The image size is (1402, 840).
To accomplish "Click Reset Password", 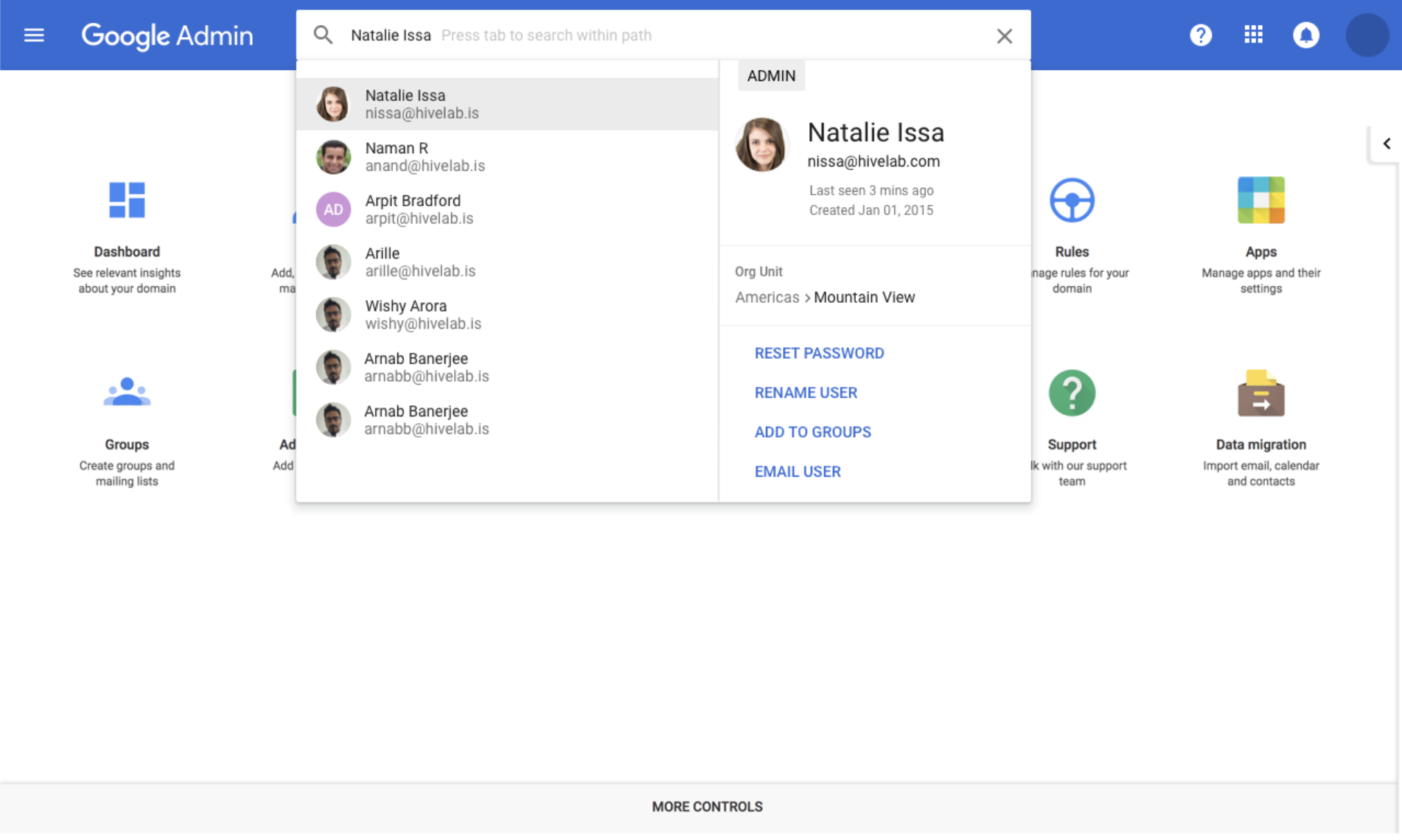I will [819, 353].
